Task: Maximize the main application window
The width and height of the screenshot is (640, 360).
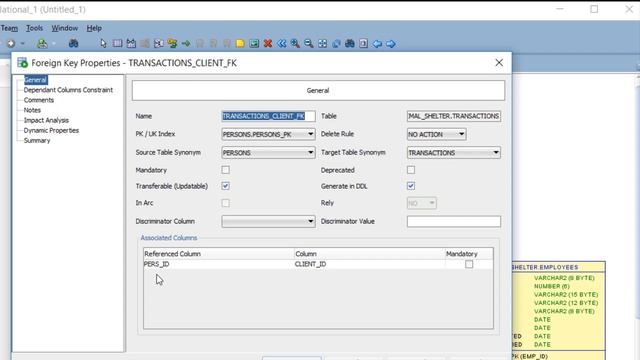Action: [594, 9]
